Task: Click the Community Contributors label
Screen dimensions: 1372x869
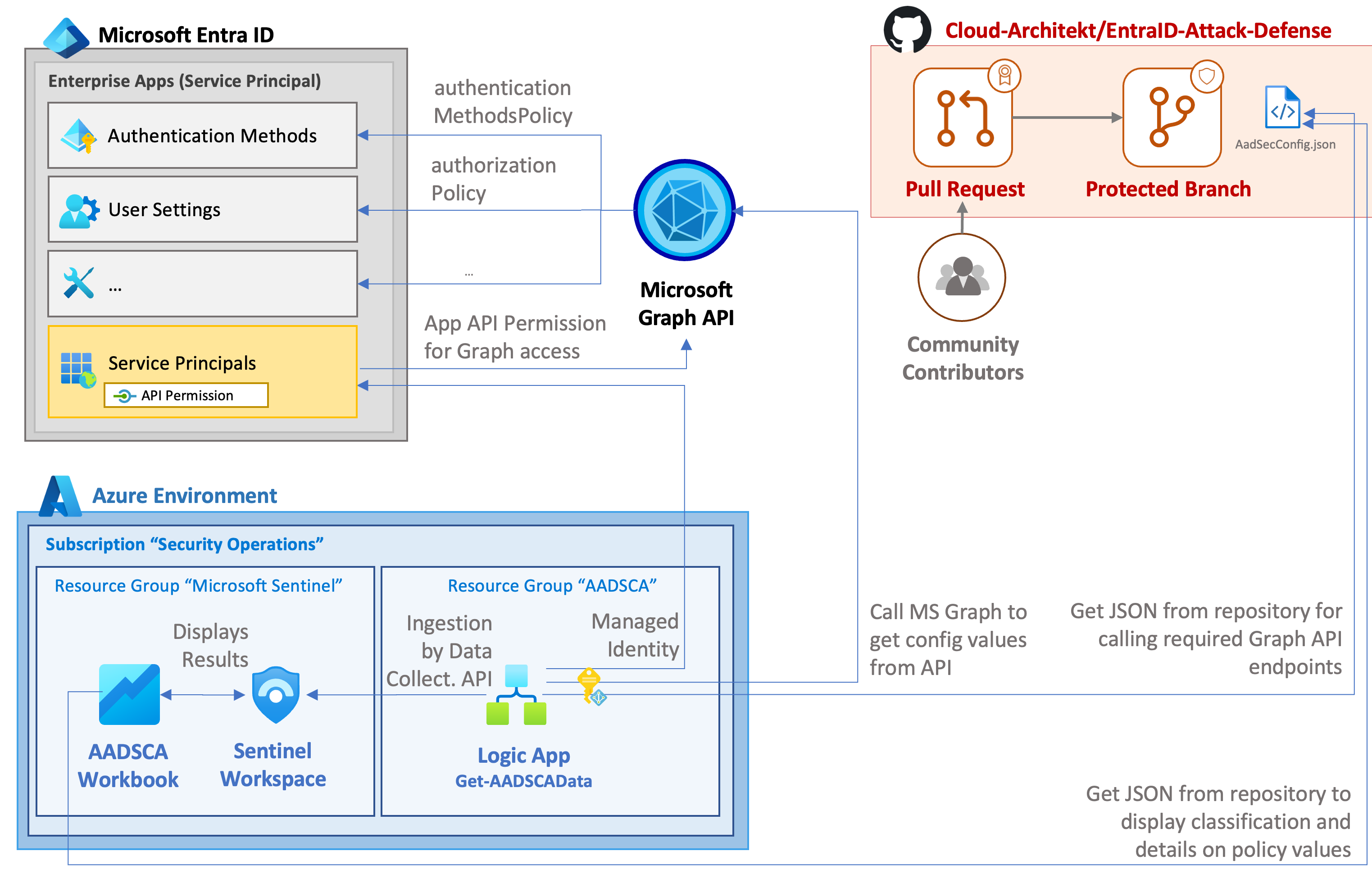Action: [963, 358]
